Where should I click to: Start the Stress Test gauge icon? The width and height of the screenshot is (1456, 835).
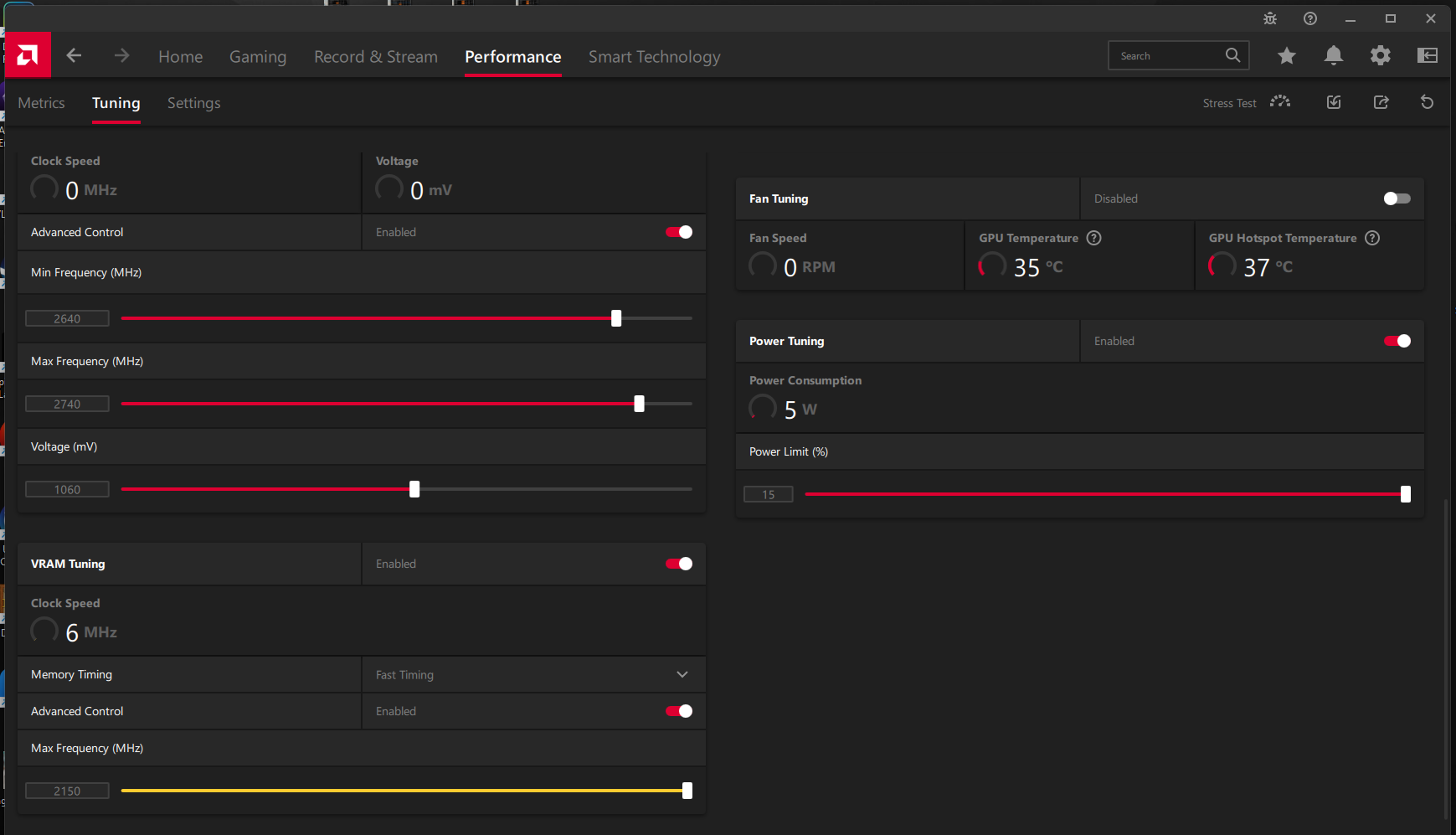tap(1279, 102)
